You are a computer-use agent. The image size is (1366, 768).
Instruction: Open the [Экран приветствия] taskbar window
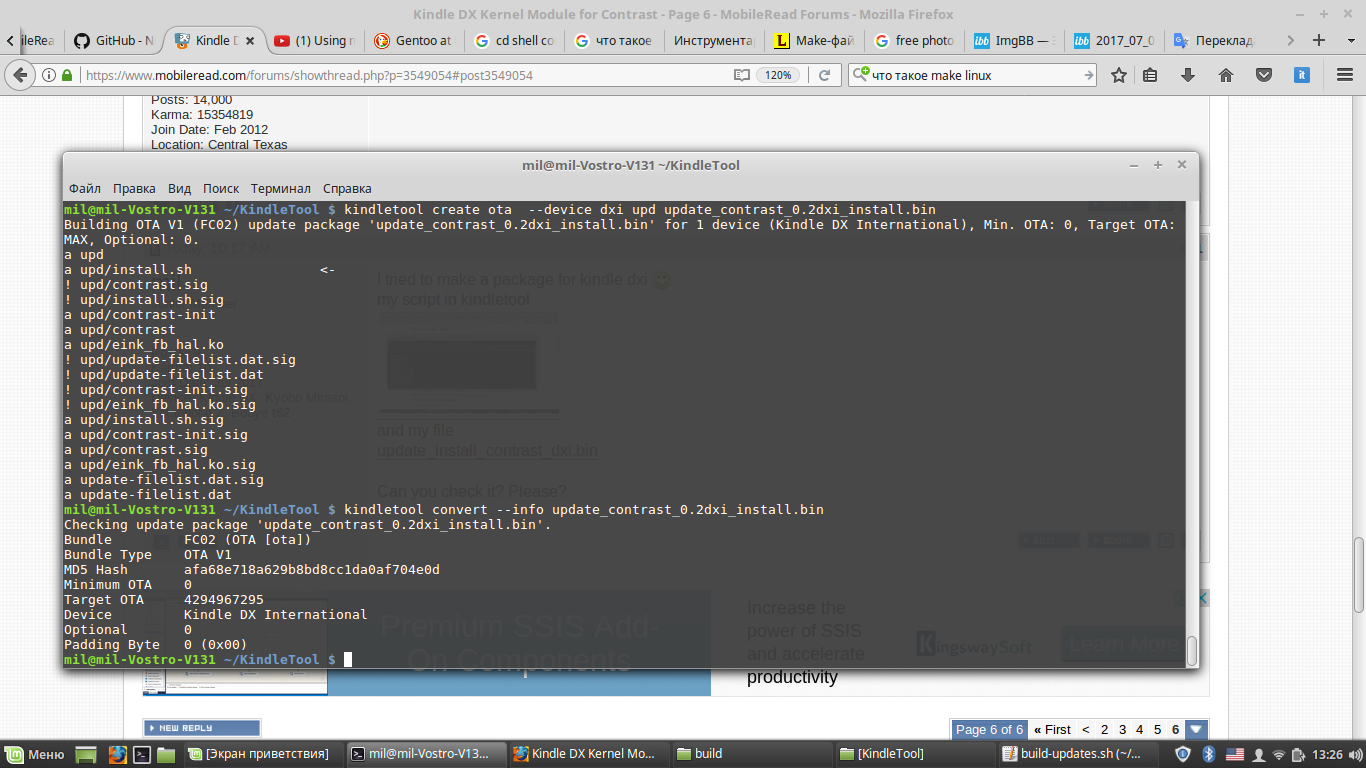[x=262, y=754]
